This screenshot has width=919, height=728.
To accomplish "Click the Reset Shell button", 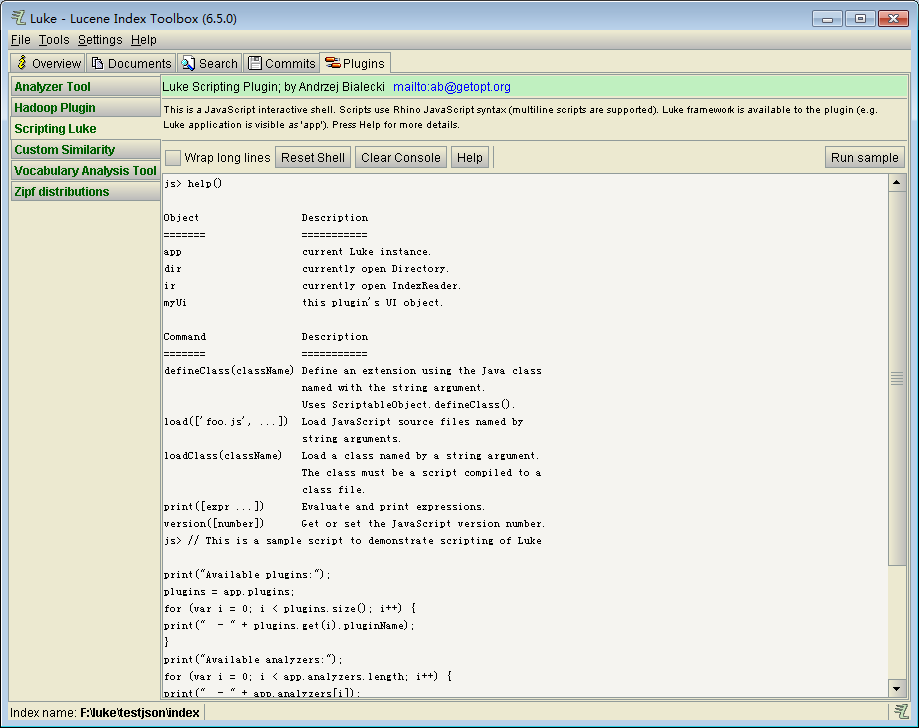I will click(313, 158).
